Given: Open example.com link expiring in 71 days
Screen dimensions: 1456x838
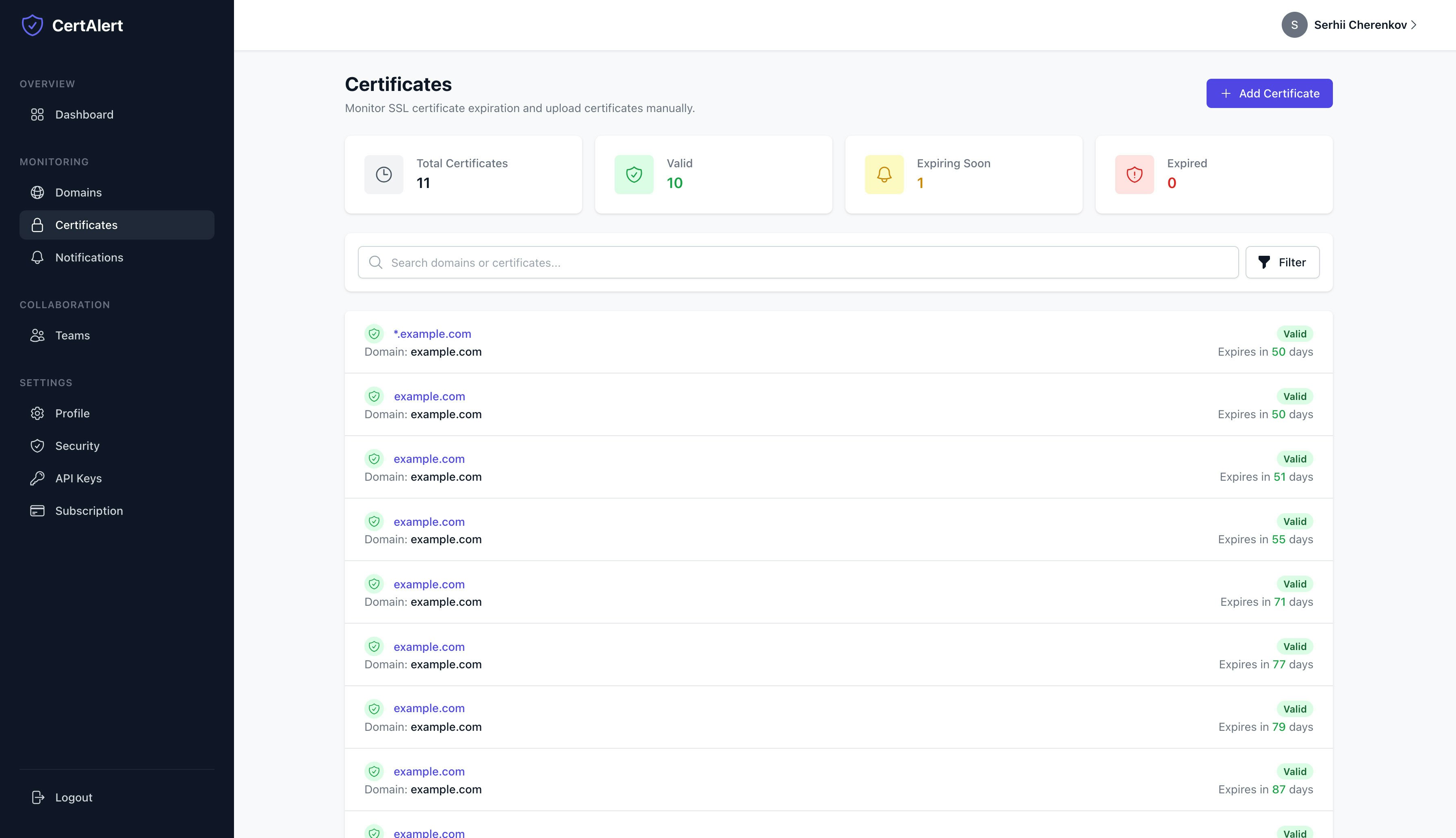Looking at the screenshot, I should (x=429, y=584).
